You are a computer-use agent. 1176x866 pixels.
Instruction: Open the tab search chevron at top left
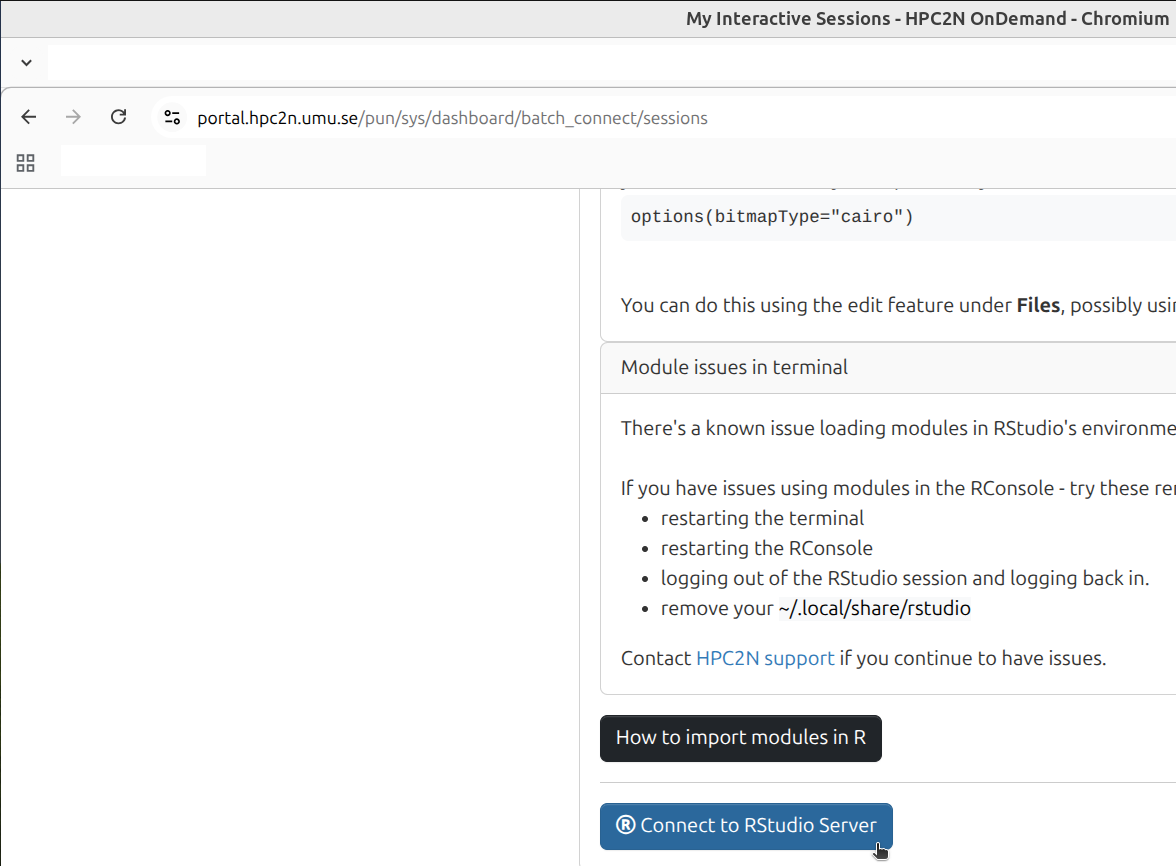(26, 62)
